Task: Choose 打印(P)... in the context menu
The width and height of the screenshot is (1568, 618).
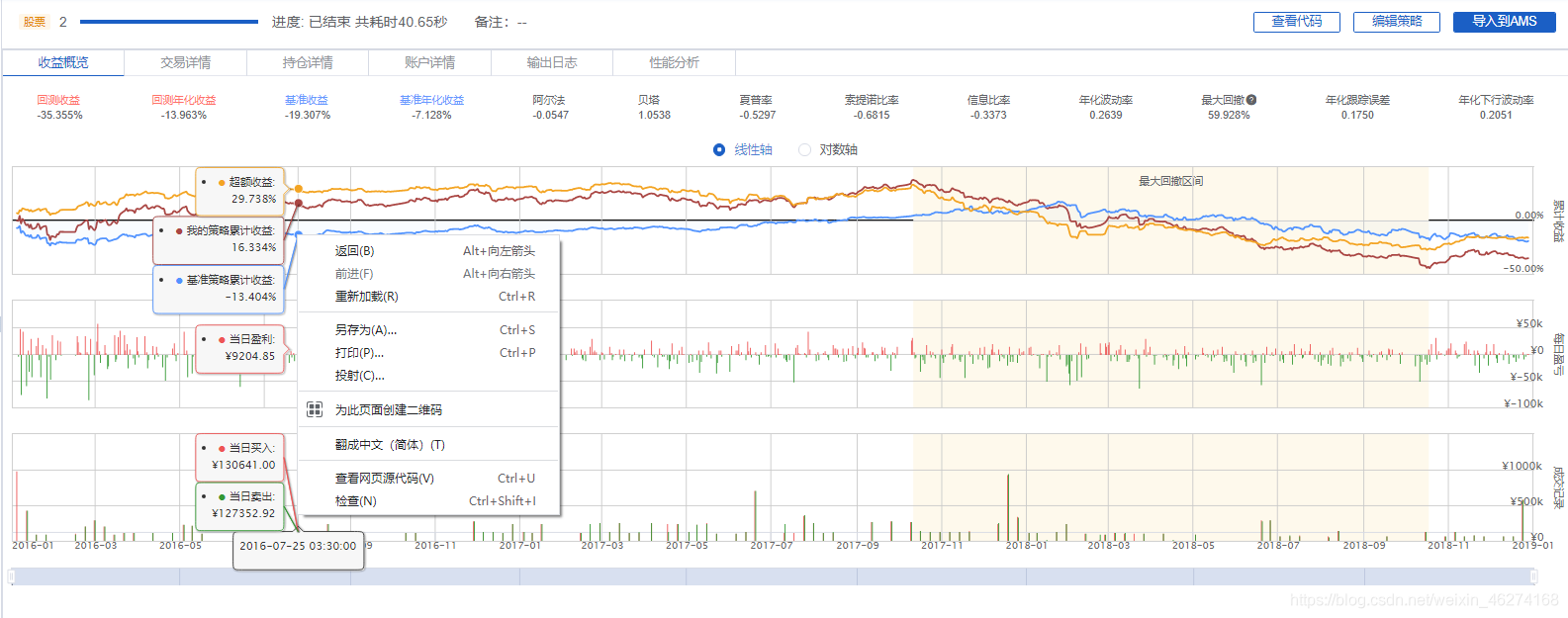Action: click(429, 353)
